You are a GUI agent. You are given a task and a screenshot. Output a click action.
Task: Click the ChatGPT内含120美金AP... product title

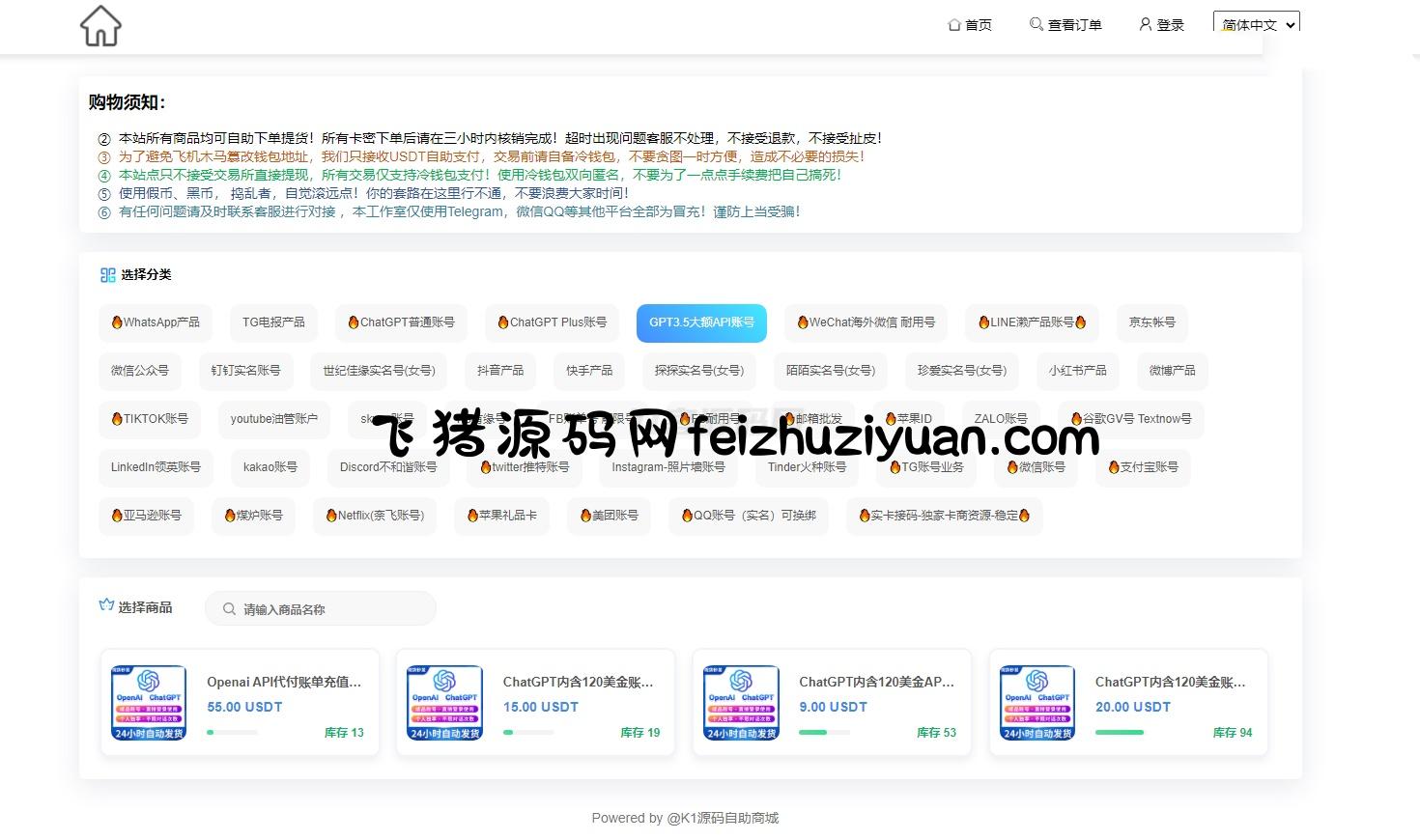pyautogui.click(x=876, y=682)
